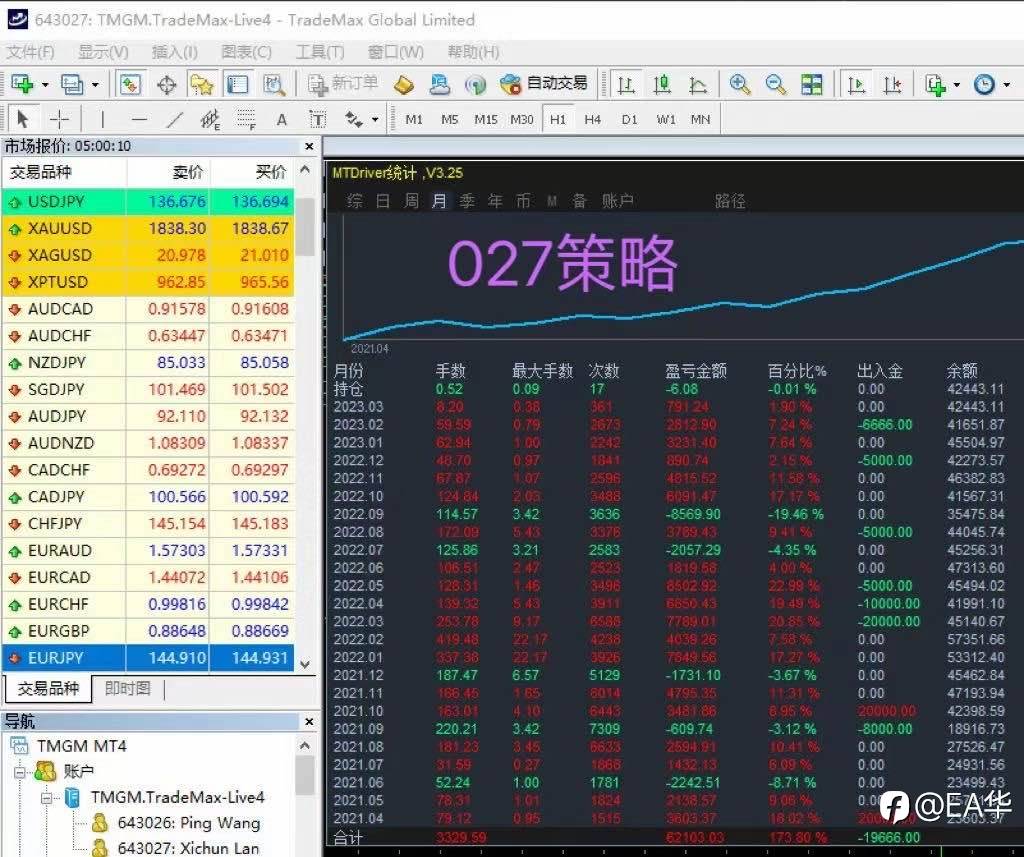Switch to H1 timeframe

(558, 120)
